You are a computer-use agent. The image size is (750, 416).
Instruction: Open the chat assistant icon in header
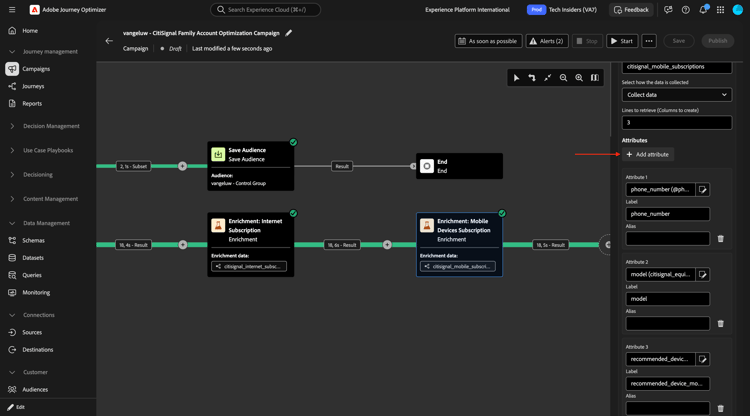[x=668, y=10]
